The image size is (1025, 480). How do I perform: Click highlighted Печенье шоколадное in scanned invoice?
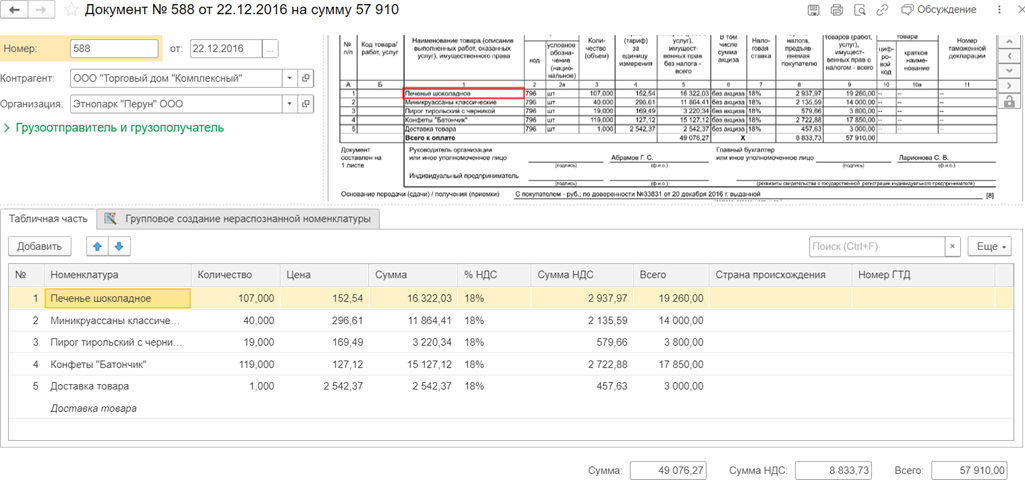click(463, 94)
